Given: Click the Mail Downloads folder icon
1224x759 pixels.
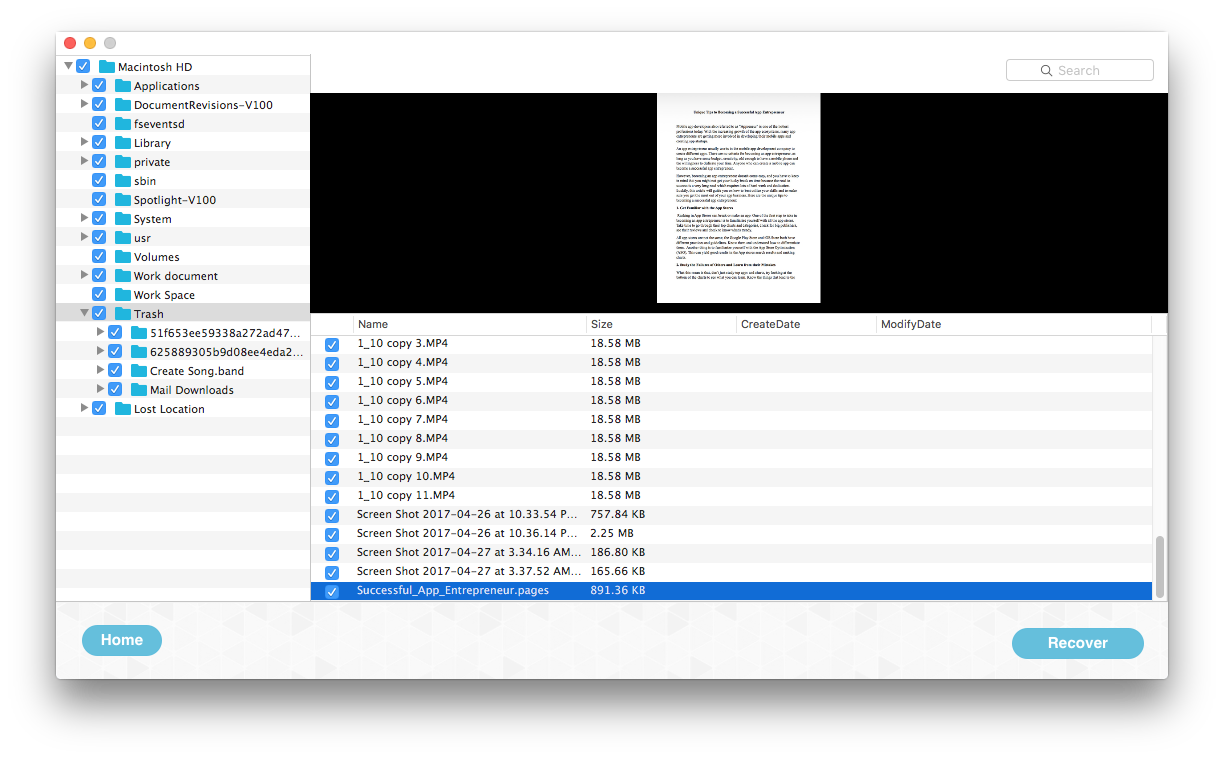Looking at the screenshot, I should 139,390.
